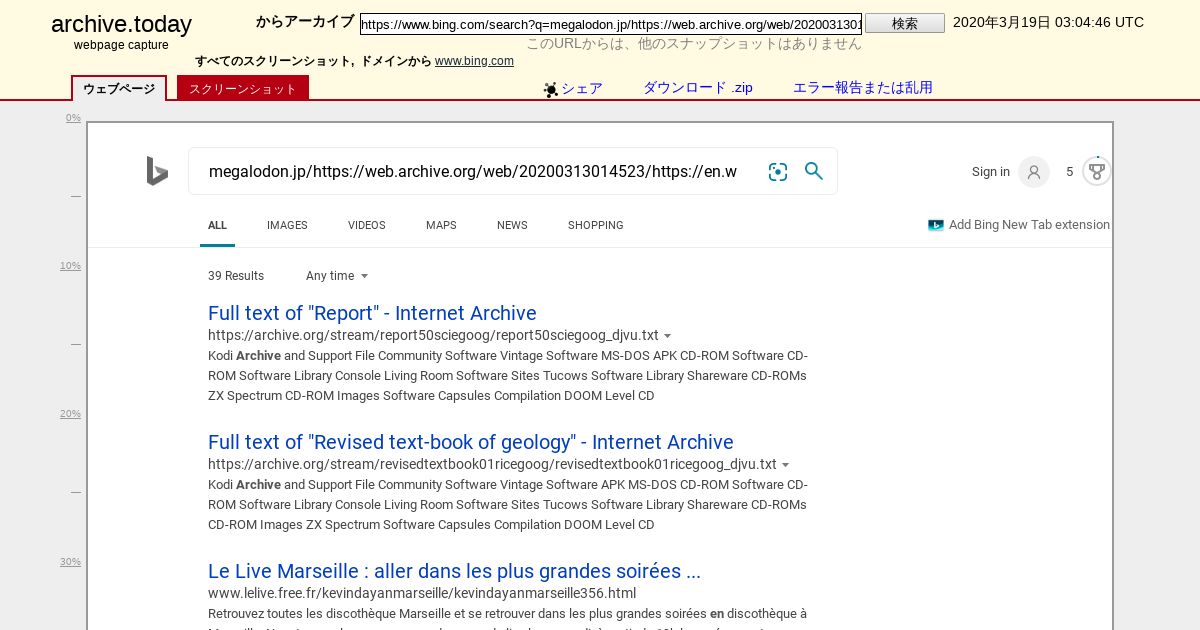Open the シェア share link
The height and width of the screenshot is (630, 1200).
tap(582, 88)
